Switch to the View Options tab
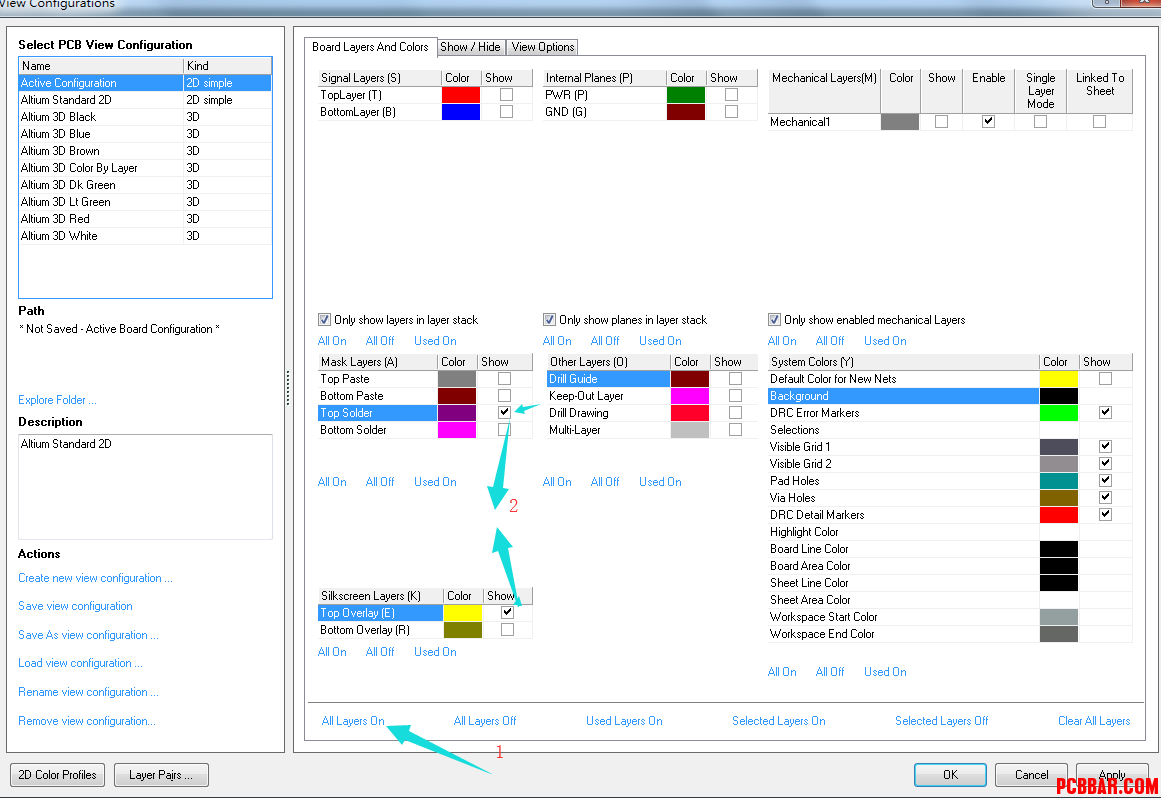This screenshot has height=798, width=1161. click(543, 47)
